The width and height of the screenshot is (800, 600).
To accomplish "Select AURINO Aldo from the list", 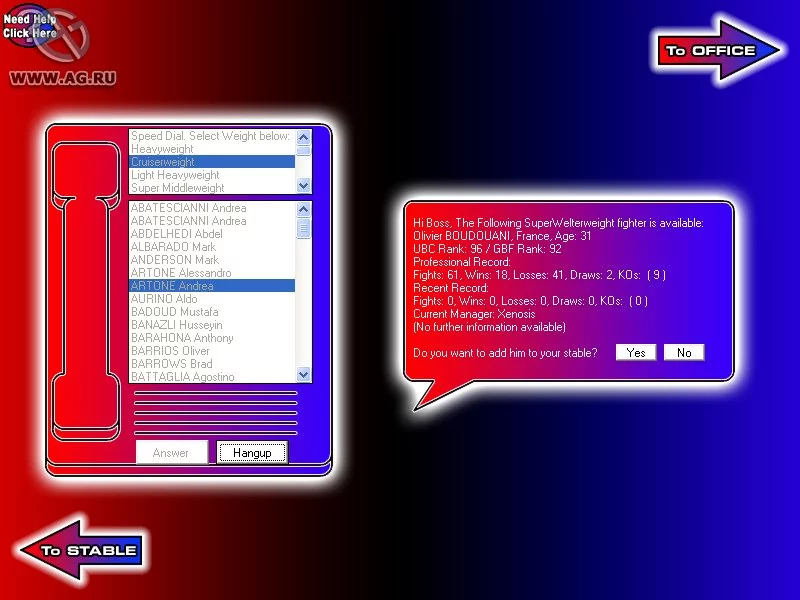I will coord(212,299).
